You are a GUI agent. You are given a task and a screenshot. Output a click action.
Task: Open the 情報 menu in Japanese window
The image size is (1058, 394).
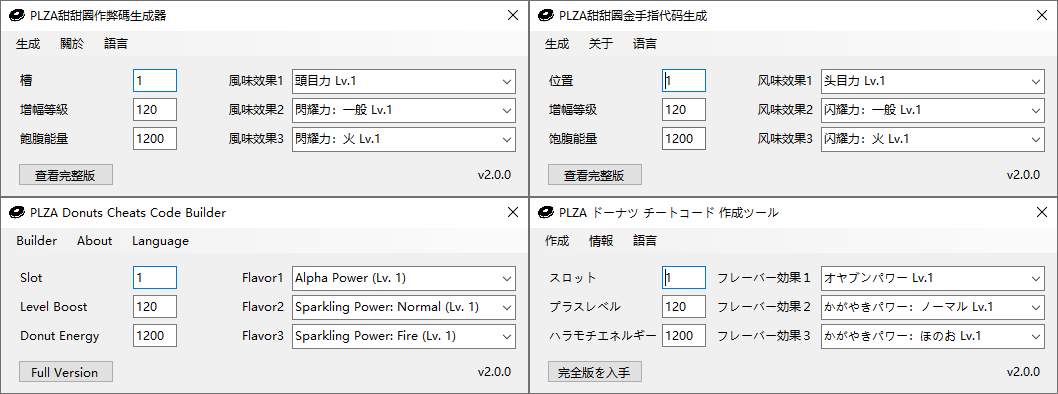(601, 241)
